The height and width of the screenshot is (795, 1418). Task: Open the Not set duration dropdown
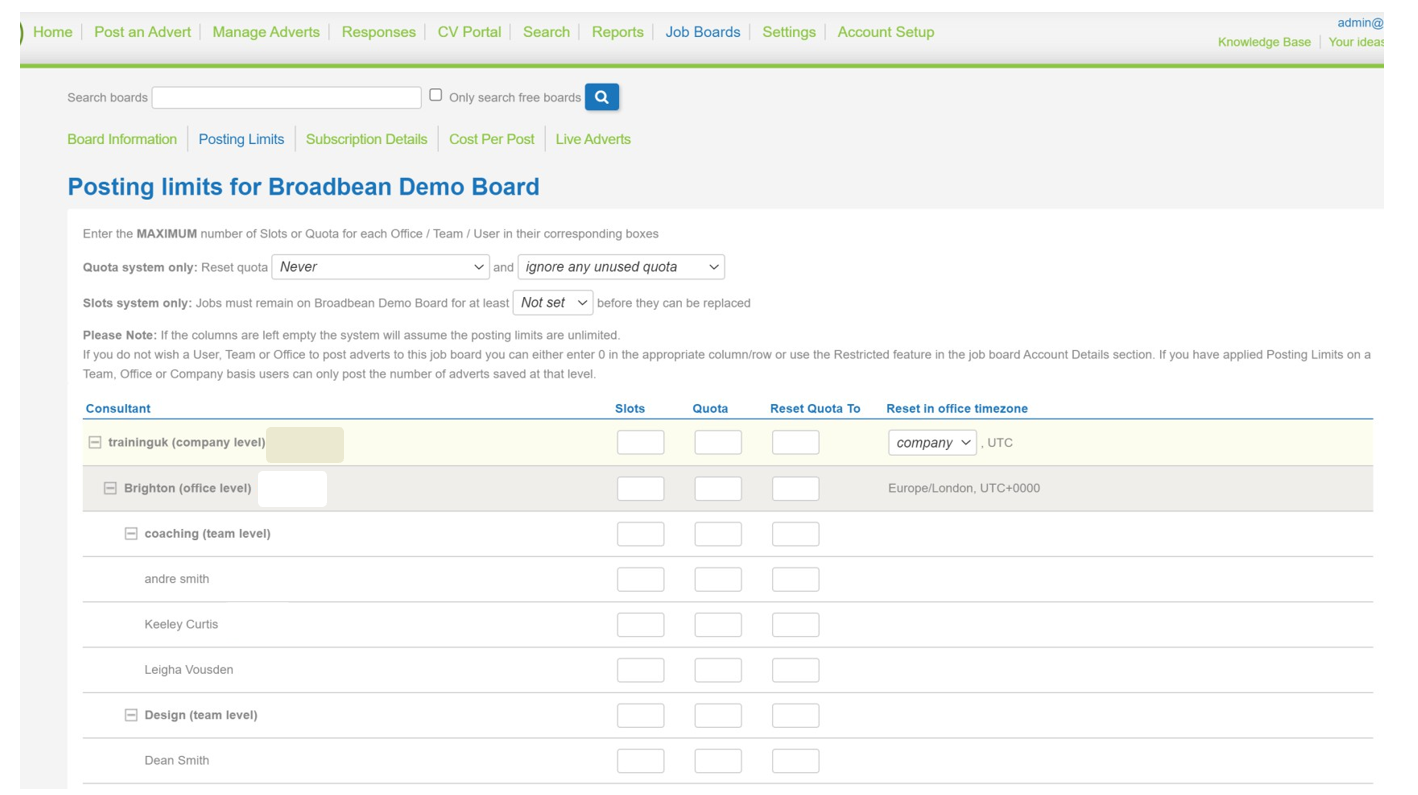point(553,302)
